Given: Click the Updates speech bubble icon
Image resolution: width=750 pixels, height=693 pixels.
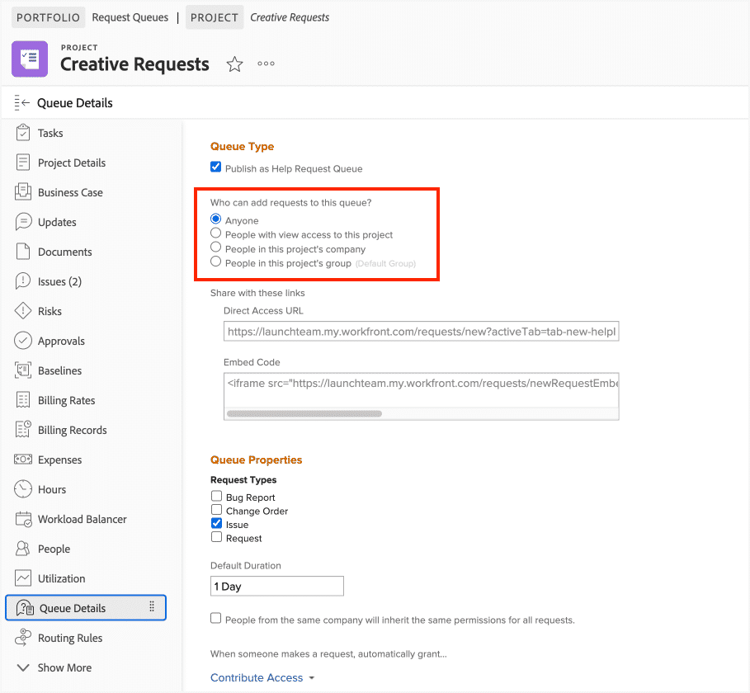Looking at the screenshot, I should point(22,222).
